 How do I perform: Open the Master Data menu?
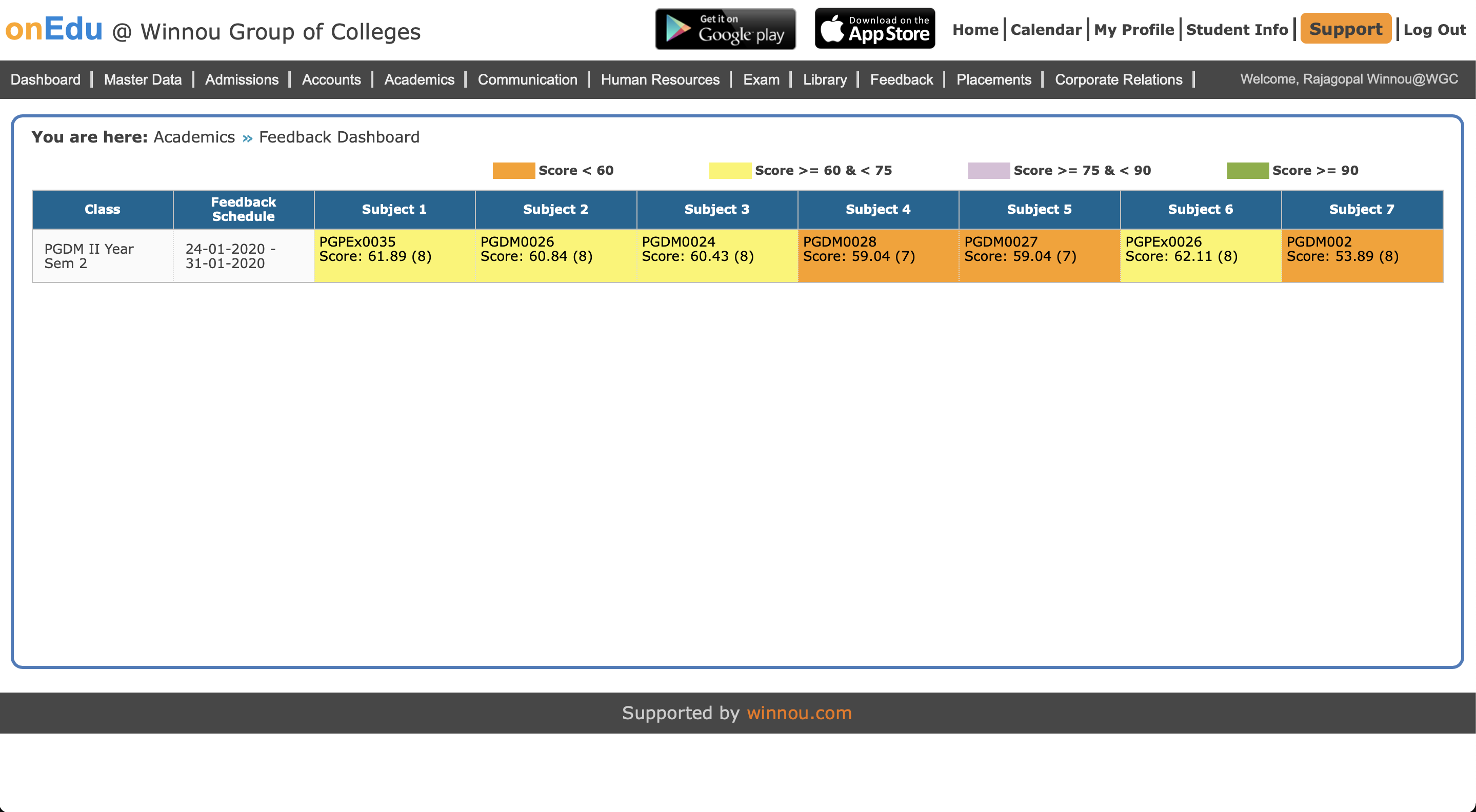pos(143,79)
